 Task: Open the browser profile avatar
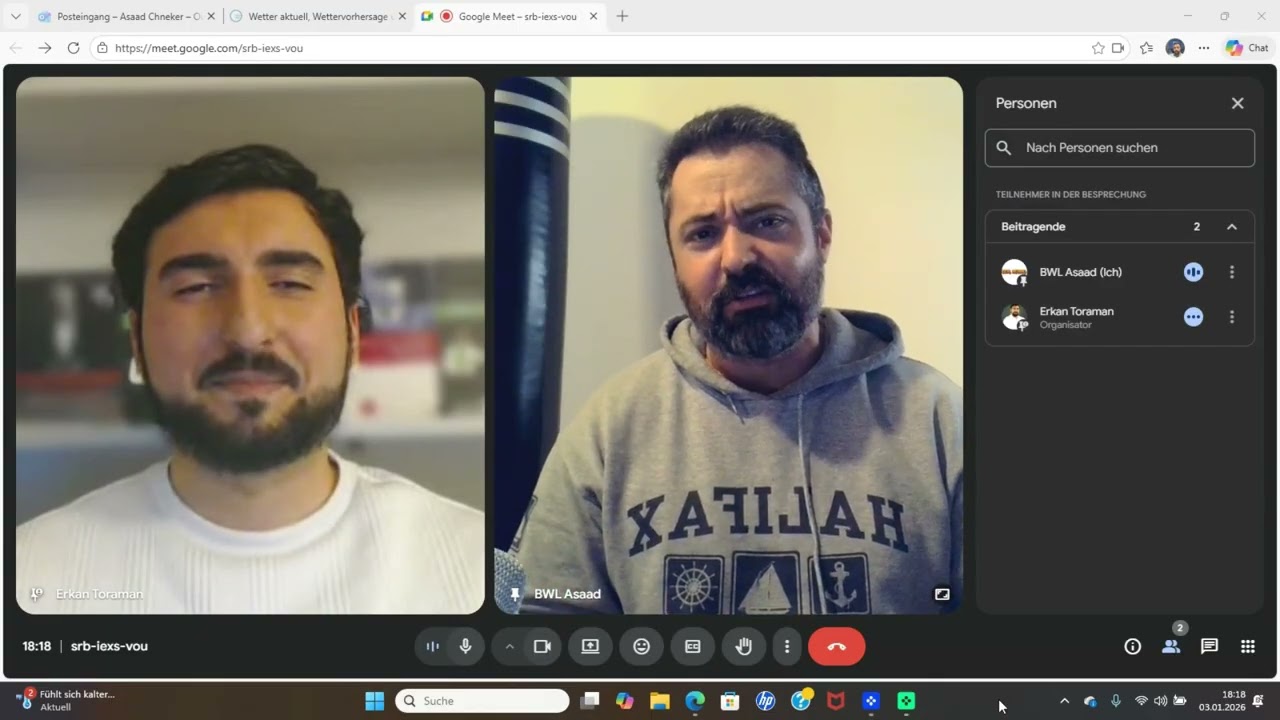1175,48
